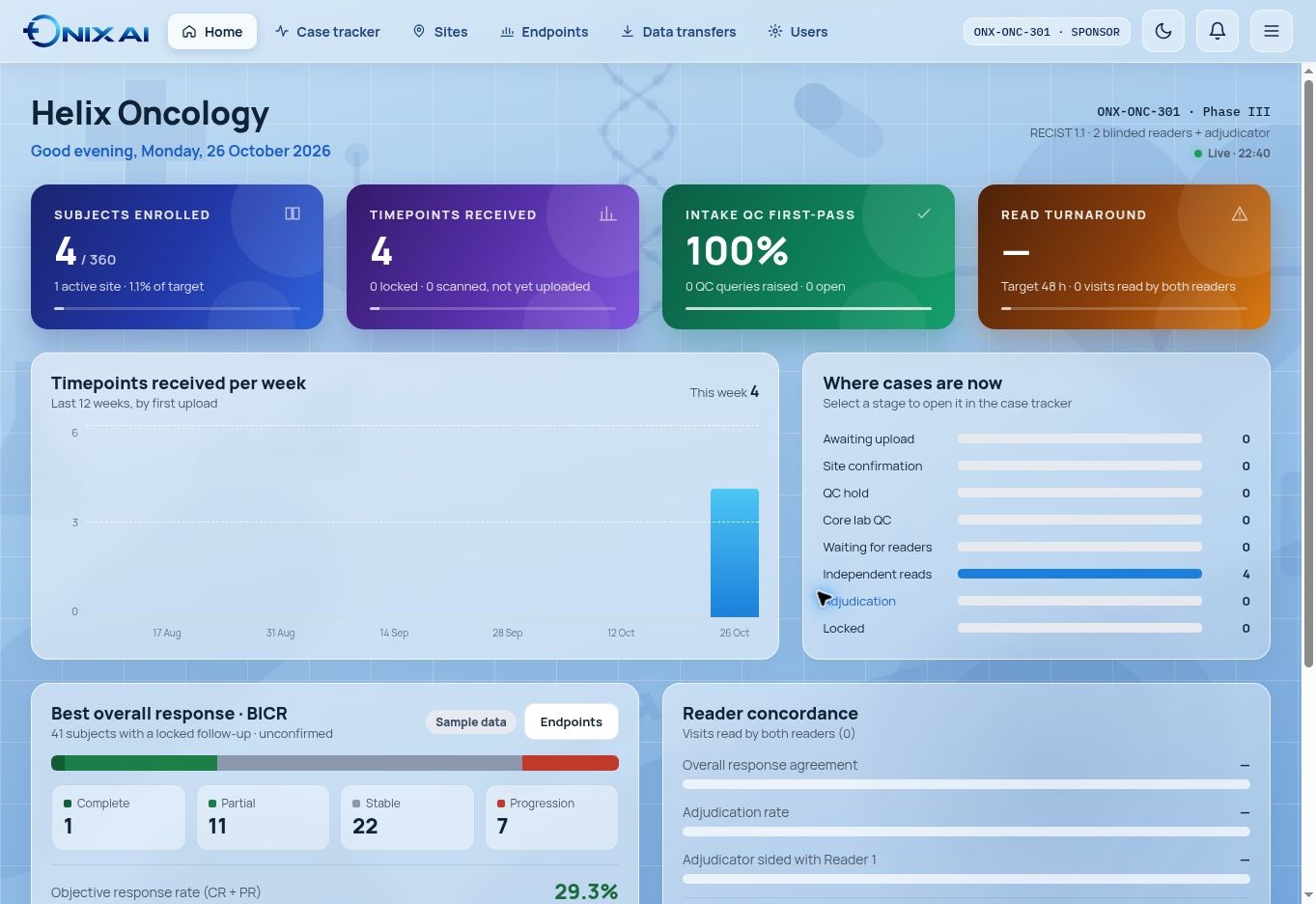Click the Subjects Enrolled card
The image size is (1316, 904).
[x=177, y=257]
